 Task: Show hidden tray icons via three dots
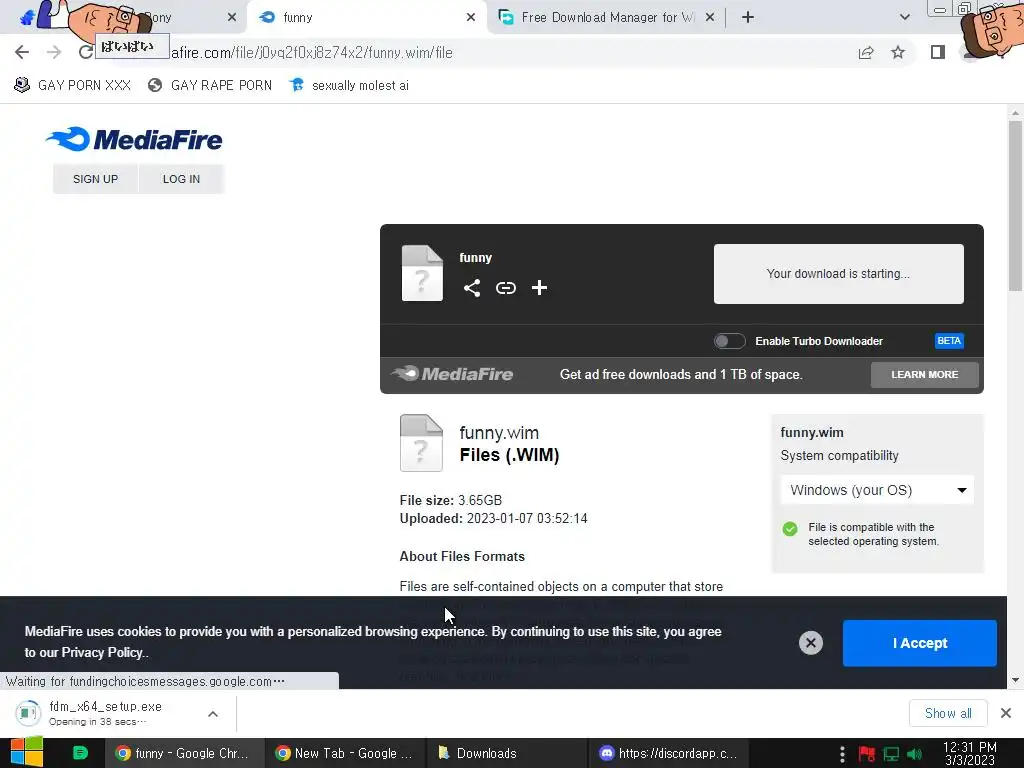(842, 754)
